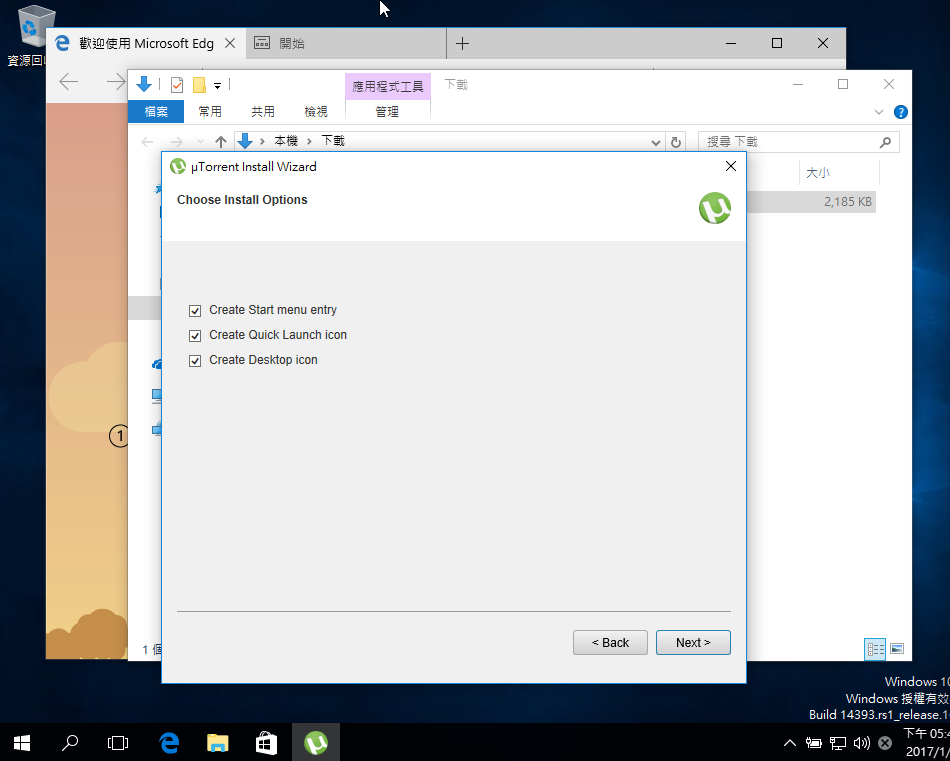Open Windows Store from taskbar
Image resolution: width=950 pixels, height=761 pixels.
(x=267, y=742)
